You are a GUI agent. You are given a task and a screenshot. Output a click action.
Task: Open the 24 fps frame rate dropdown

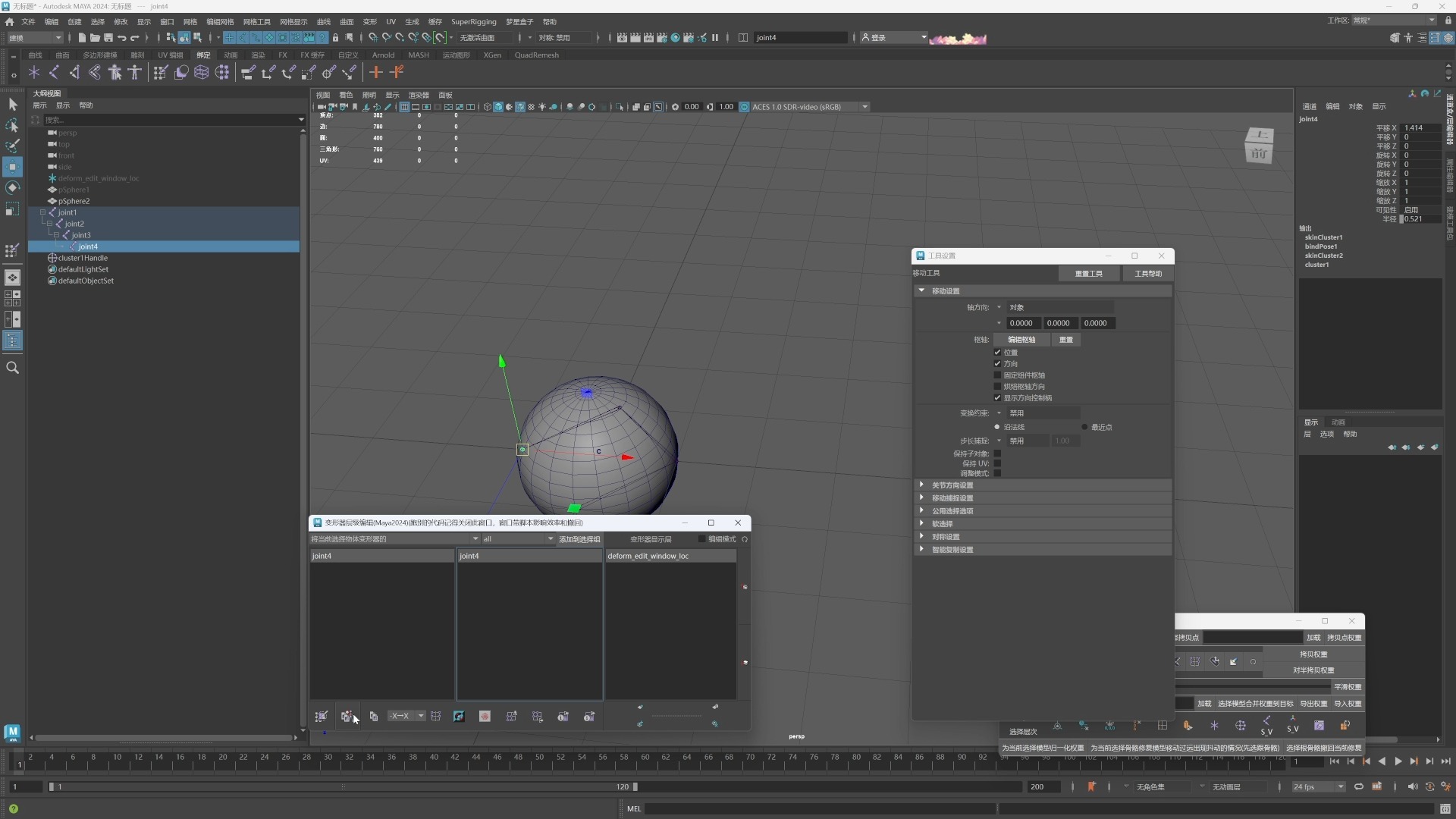[1318, 787]
